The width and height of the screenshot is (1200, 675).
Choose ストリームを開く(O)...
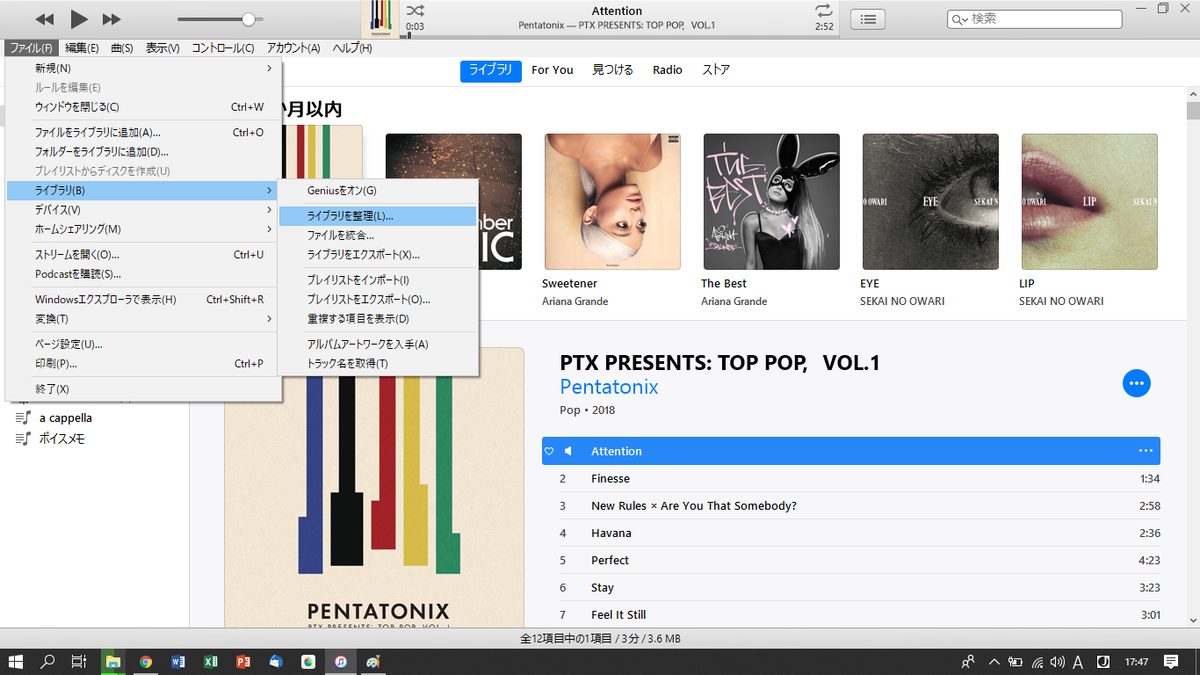pyautogui.click(x=144, y=254)
